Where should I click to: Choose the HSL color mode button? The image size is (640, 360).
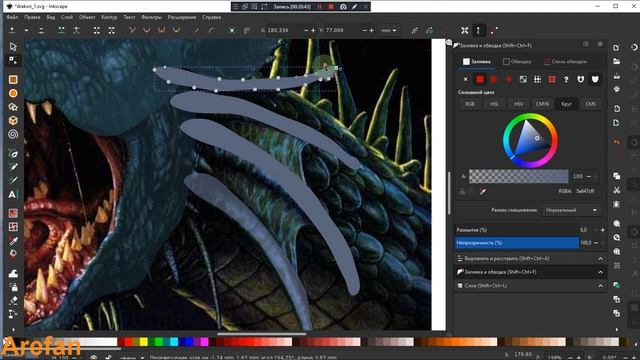pos(494,104)
